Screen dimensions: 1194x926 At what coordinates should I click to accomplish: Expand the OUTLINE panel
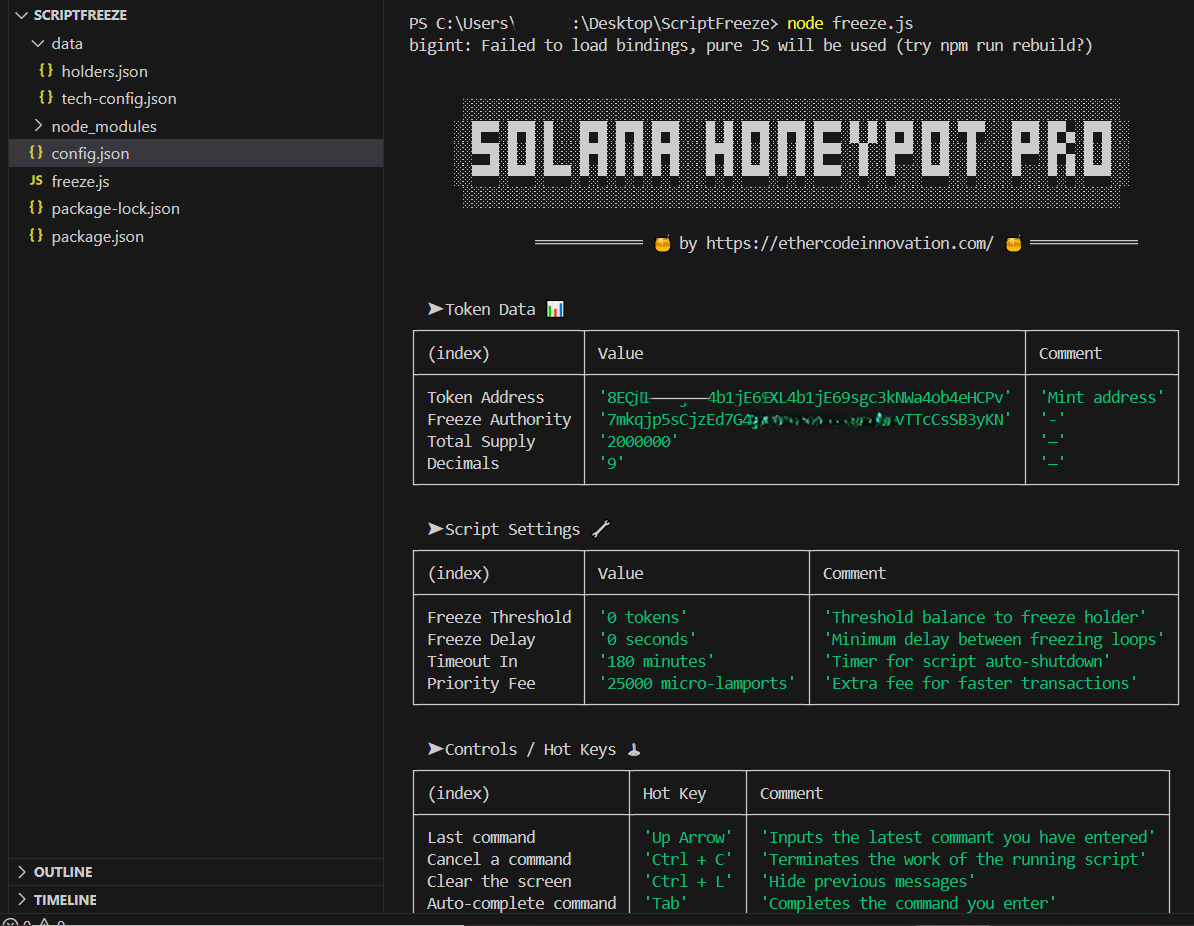point(21,872)
